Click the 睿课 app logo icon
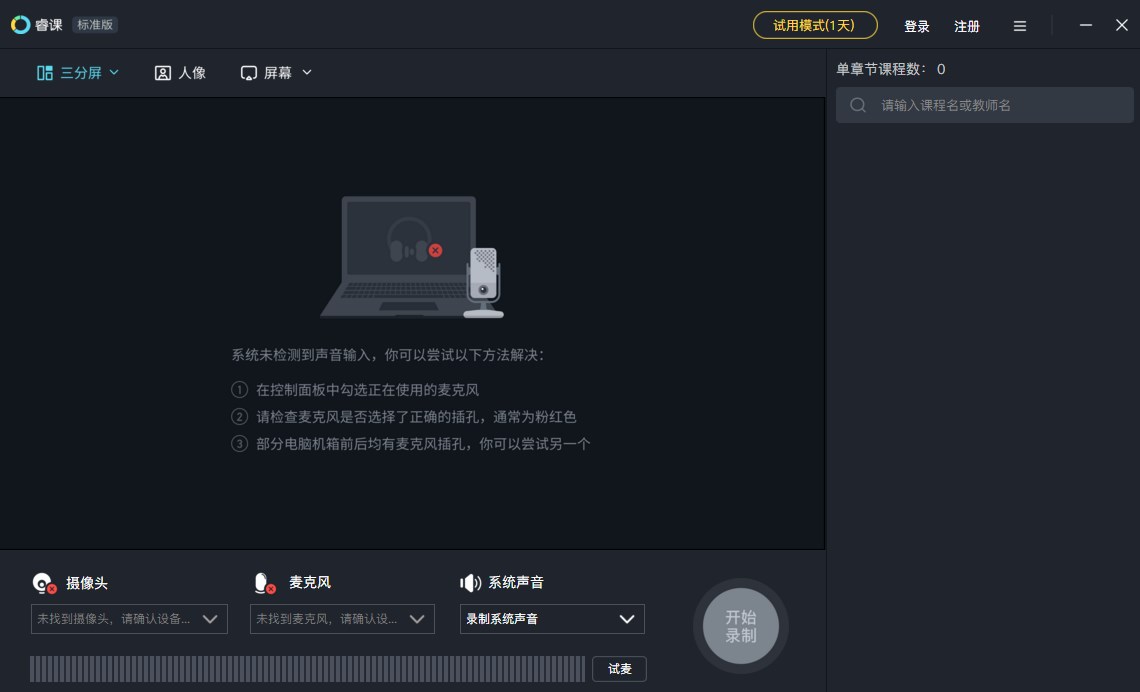 tap(20, 25)
